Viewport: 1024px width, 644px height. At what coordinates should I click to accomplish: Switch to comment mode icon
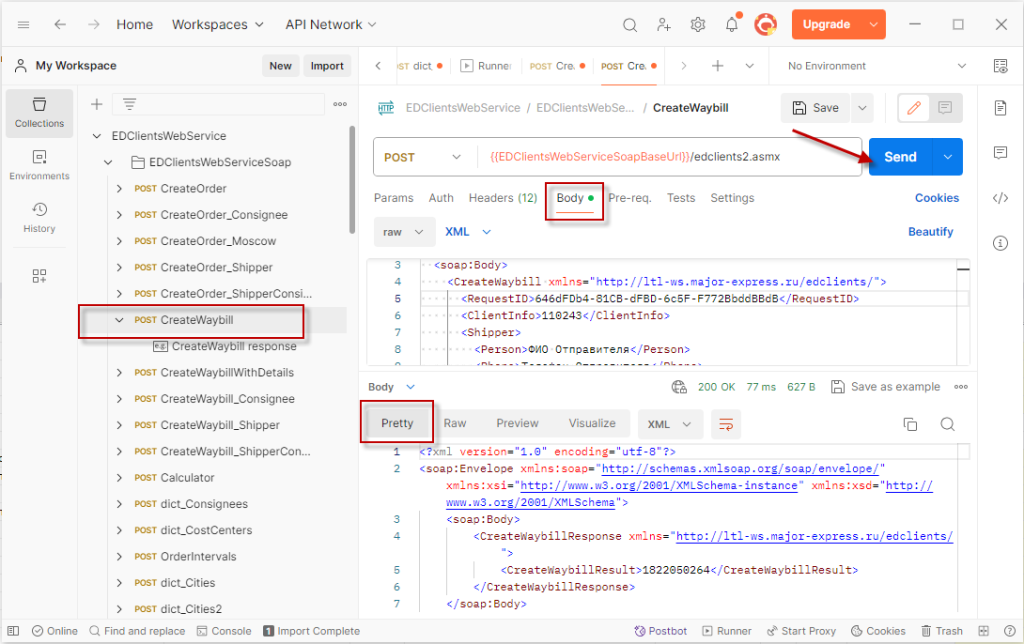[945, 108]
